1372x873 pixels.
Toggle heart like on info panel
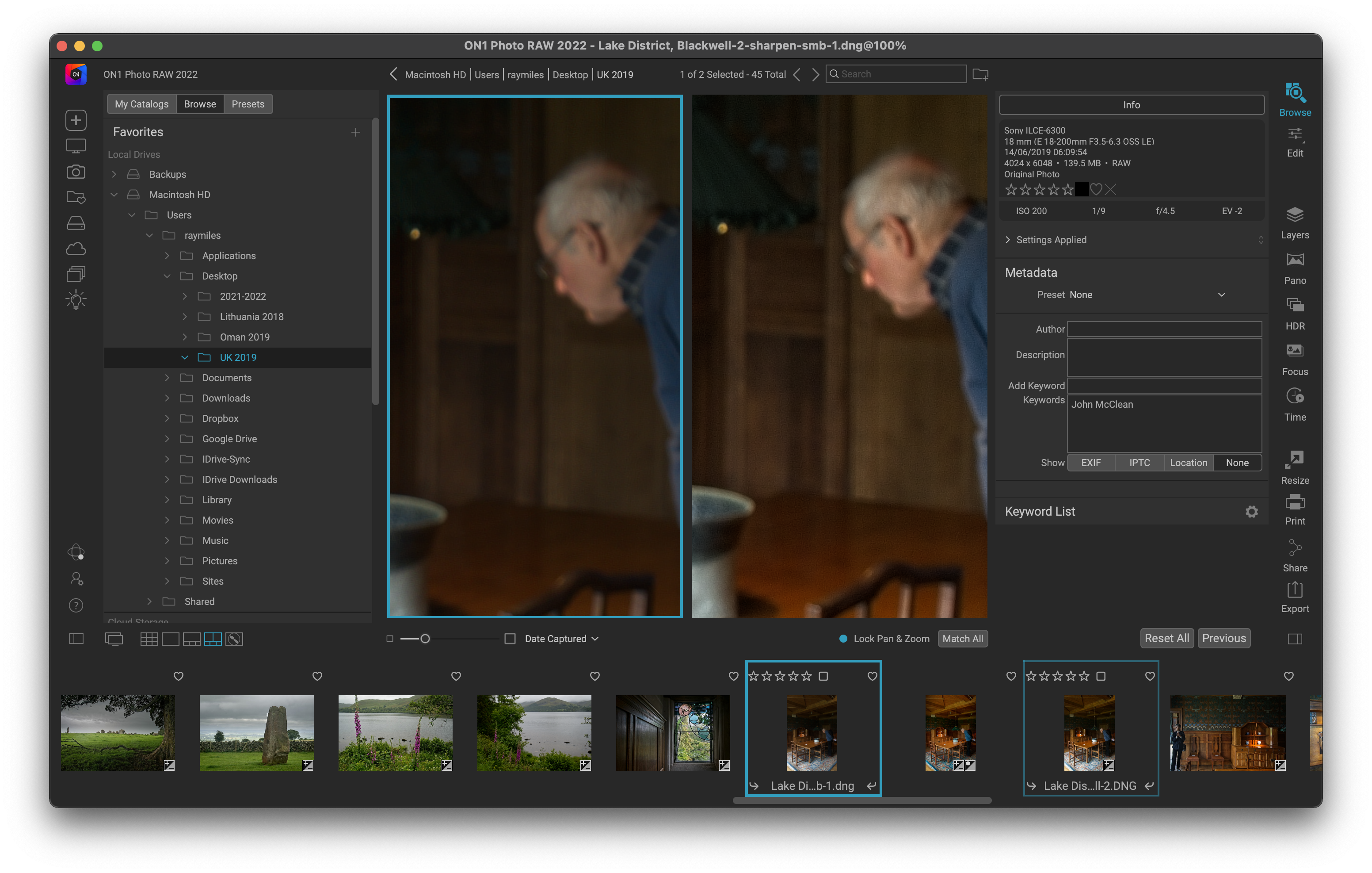pyautogui.click(x=1096, y=189)
